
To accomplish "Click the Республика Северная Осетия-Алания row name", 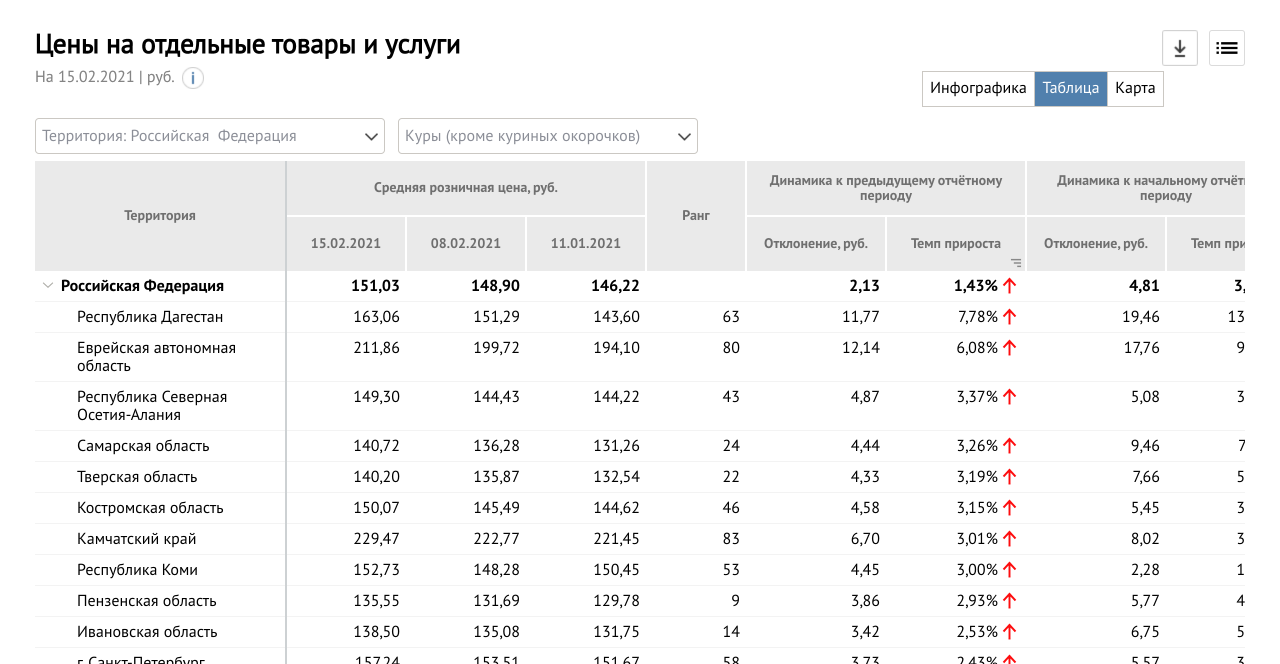I will point(152,406).
